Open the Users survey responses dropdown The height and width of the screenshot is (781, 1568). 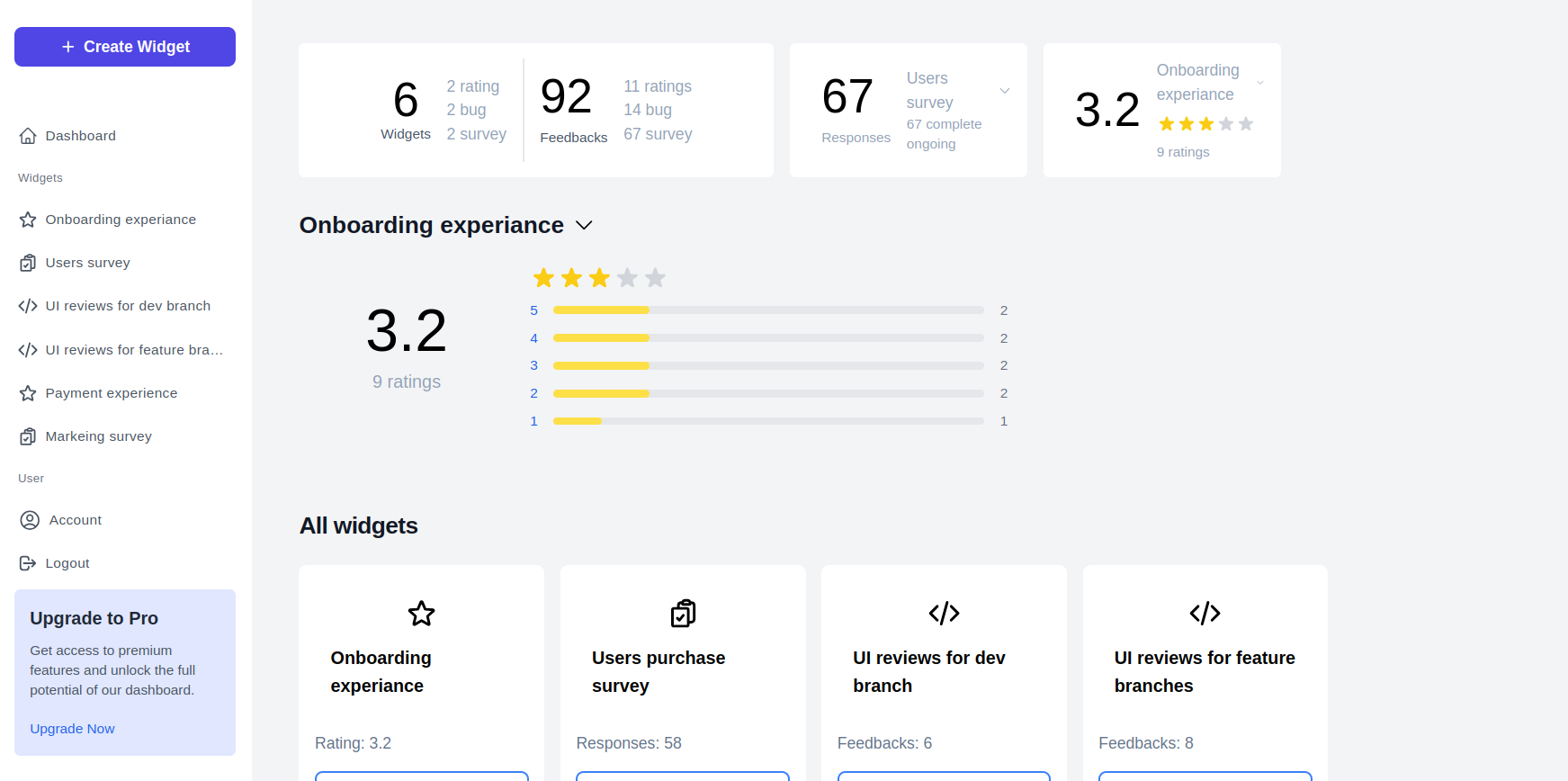pos(1005,90)
